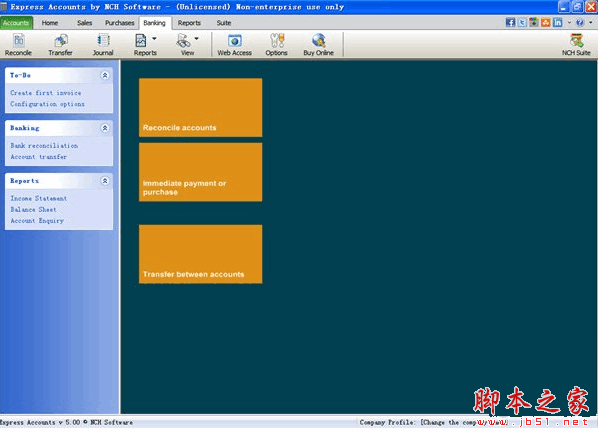Open the Balance Sheet report link
Image resolution: width=600 pixels, height=433 pixels.
point(33,210)
